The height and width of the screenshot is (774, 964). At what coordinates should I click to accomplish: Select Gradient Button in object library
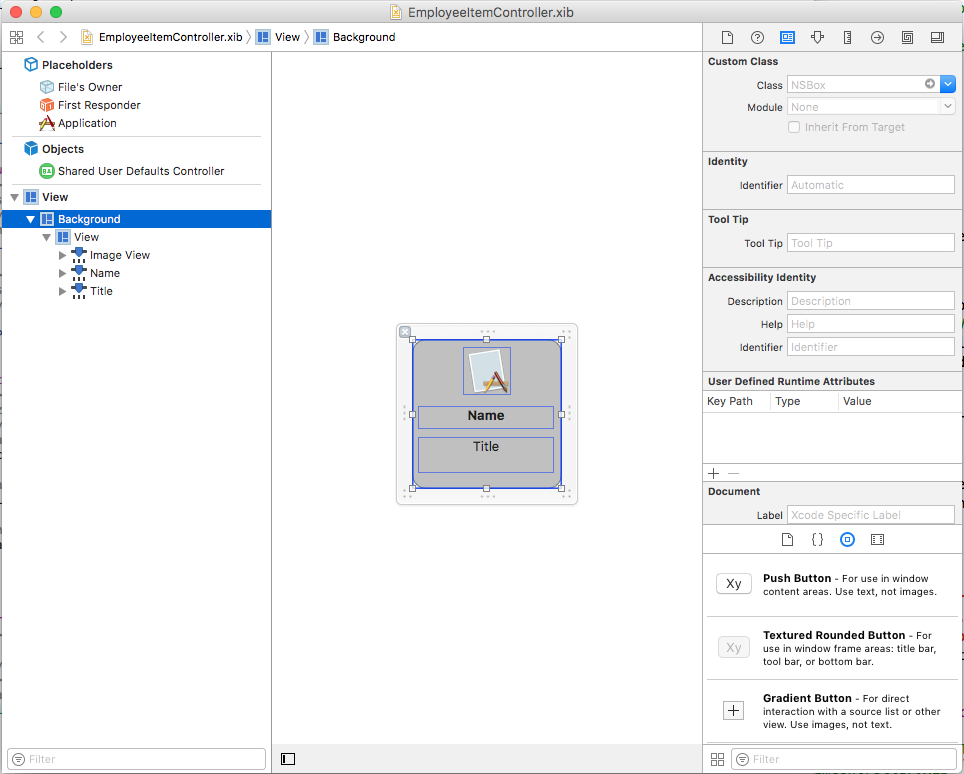tap(833, 711)
